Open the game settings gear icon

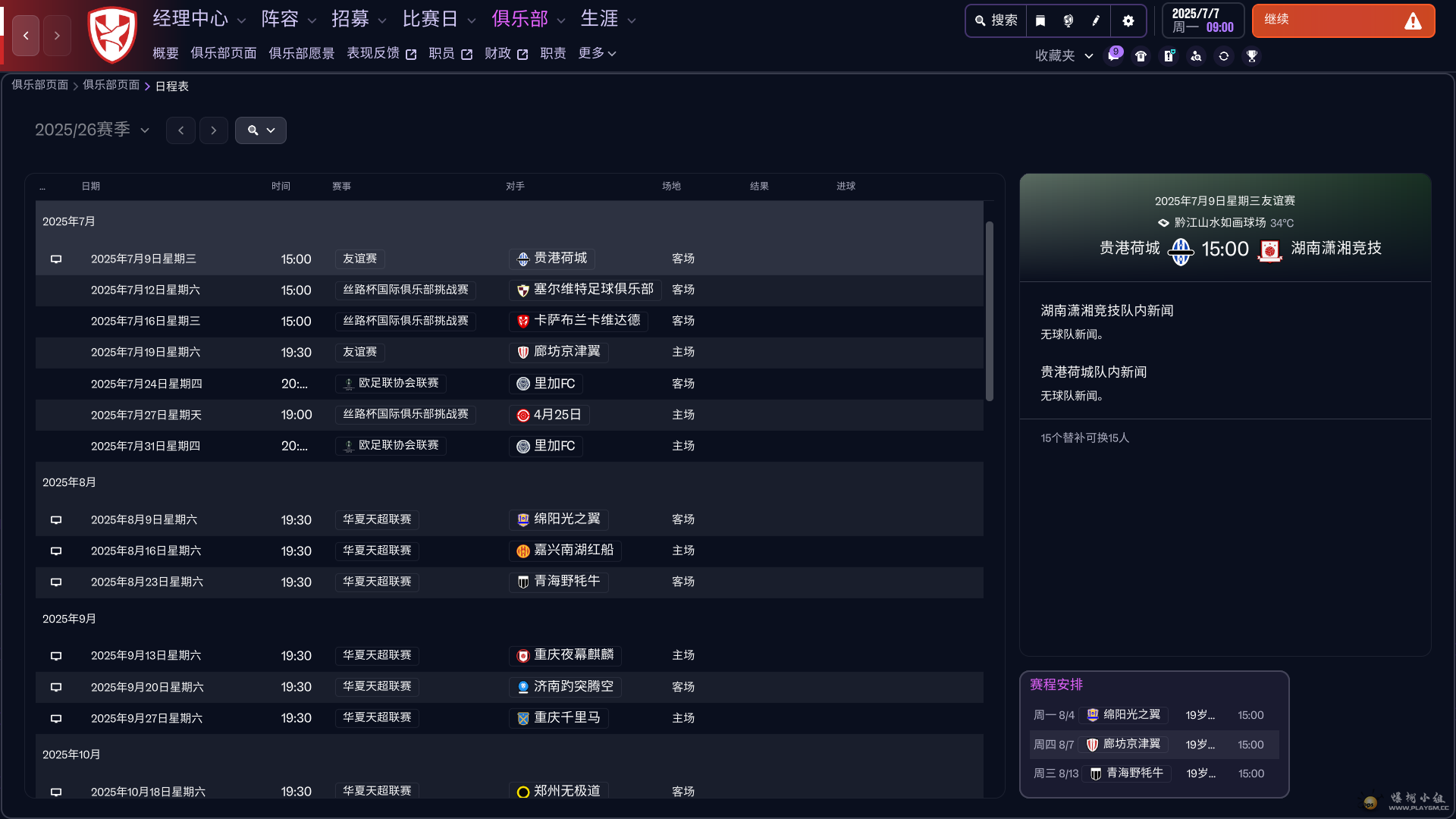(x=1128, y=20)
